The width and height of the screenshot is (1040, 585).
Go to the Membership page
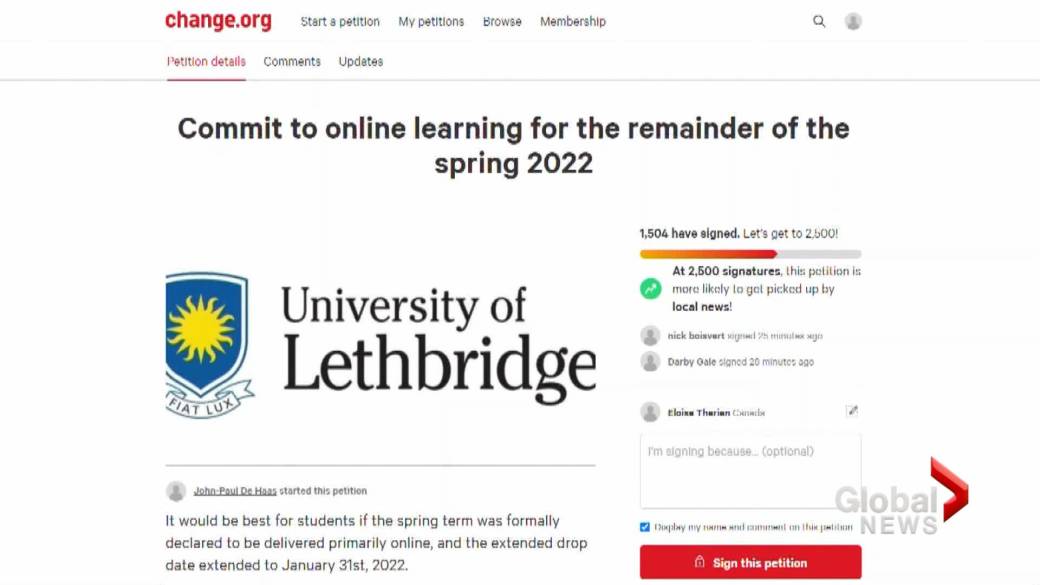(573, 21)
